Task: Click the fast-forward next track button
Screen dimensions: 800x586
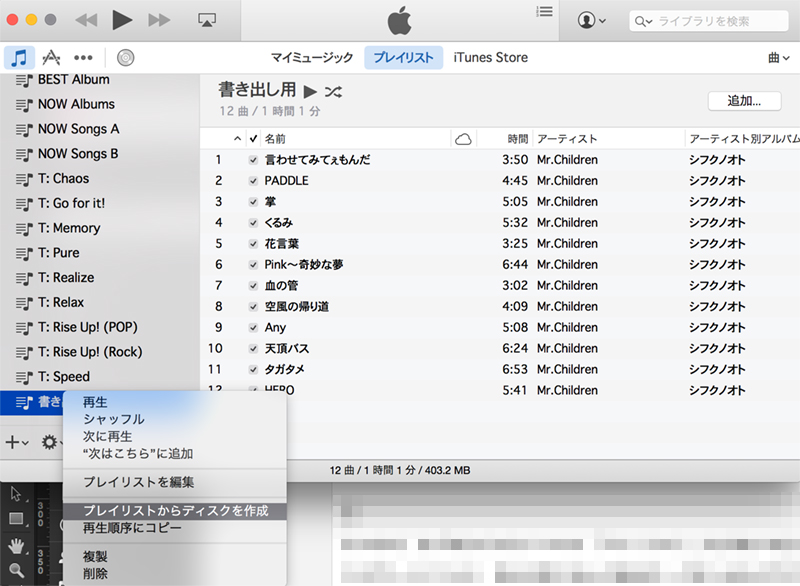Action: pyautogui.click(x=159, y=20)
